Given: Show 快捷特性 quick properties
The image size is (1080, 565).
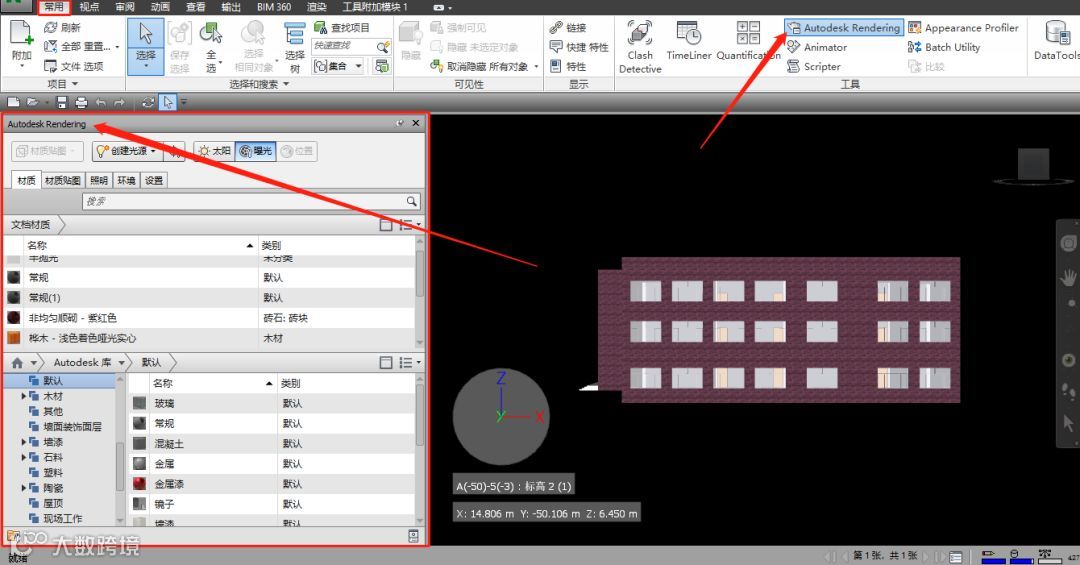Looking at the screenshot, I should pos(579,47).
